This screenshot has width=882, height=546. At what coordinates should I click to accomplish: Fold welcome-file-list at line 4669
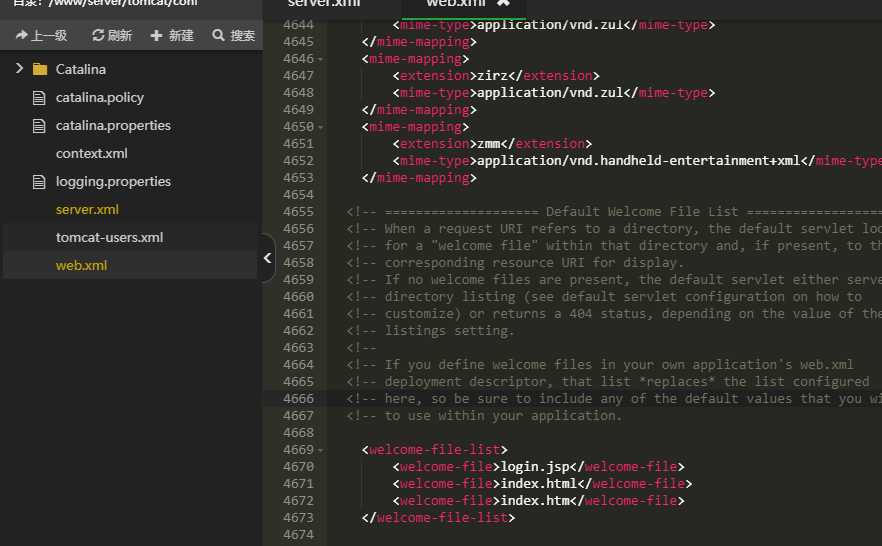(321, 450)
